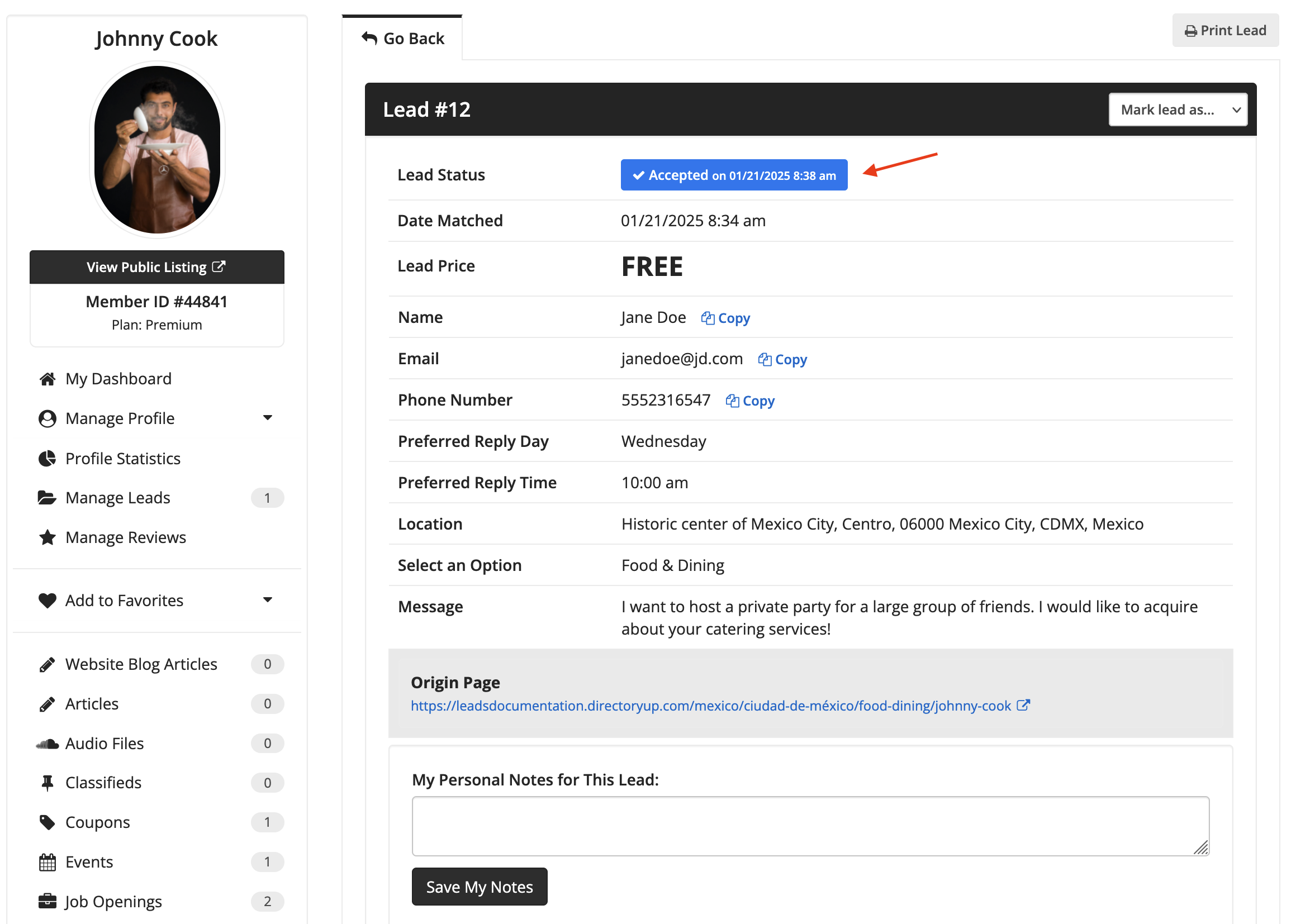Open the 'Mark lead as...' dropdown
The height and width of the screenshot is (924, 1310).
pyautogui.click(x=1178, y=109)
